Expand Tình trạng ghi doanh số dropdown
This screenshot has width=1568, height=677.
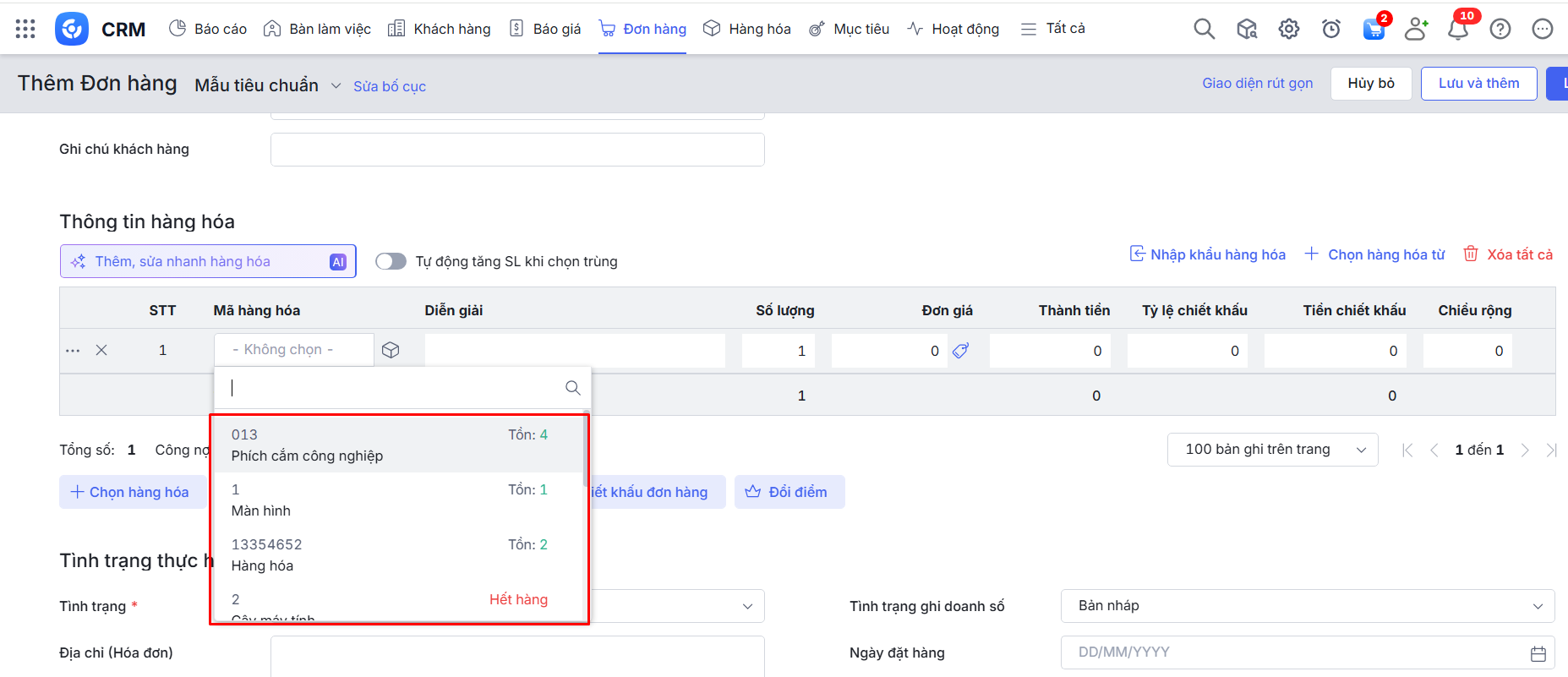1307,606
